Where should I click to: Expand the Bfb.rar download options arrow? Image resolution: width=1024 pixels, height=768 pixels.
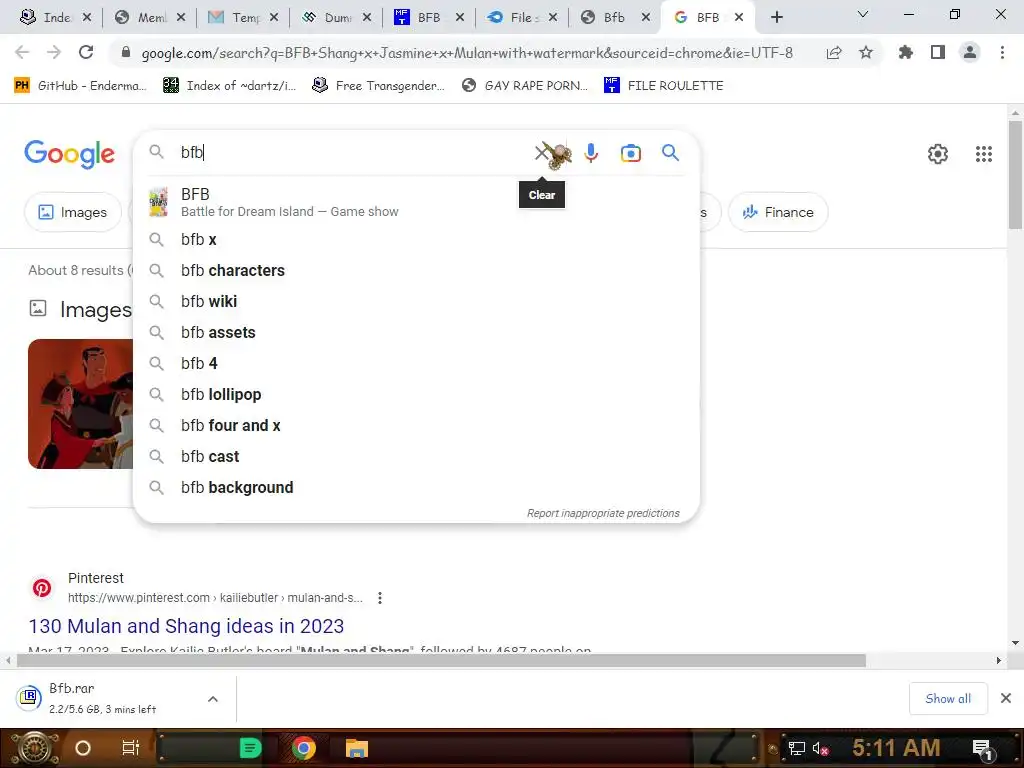point(213,699)
